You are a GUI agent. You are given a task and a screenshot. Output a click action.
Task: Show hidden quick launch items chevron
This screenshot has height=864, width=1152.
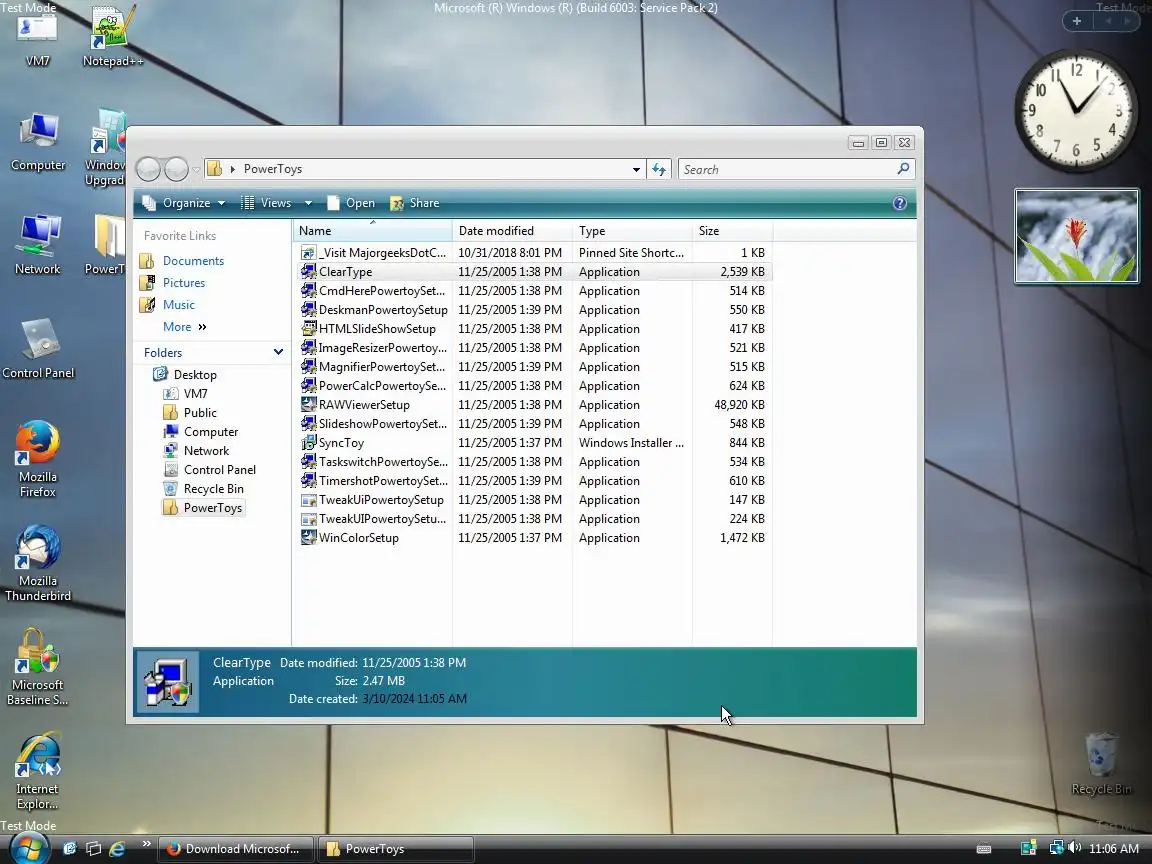pyautogui.click(x=146, y=843)
